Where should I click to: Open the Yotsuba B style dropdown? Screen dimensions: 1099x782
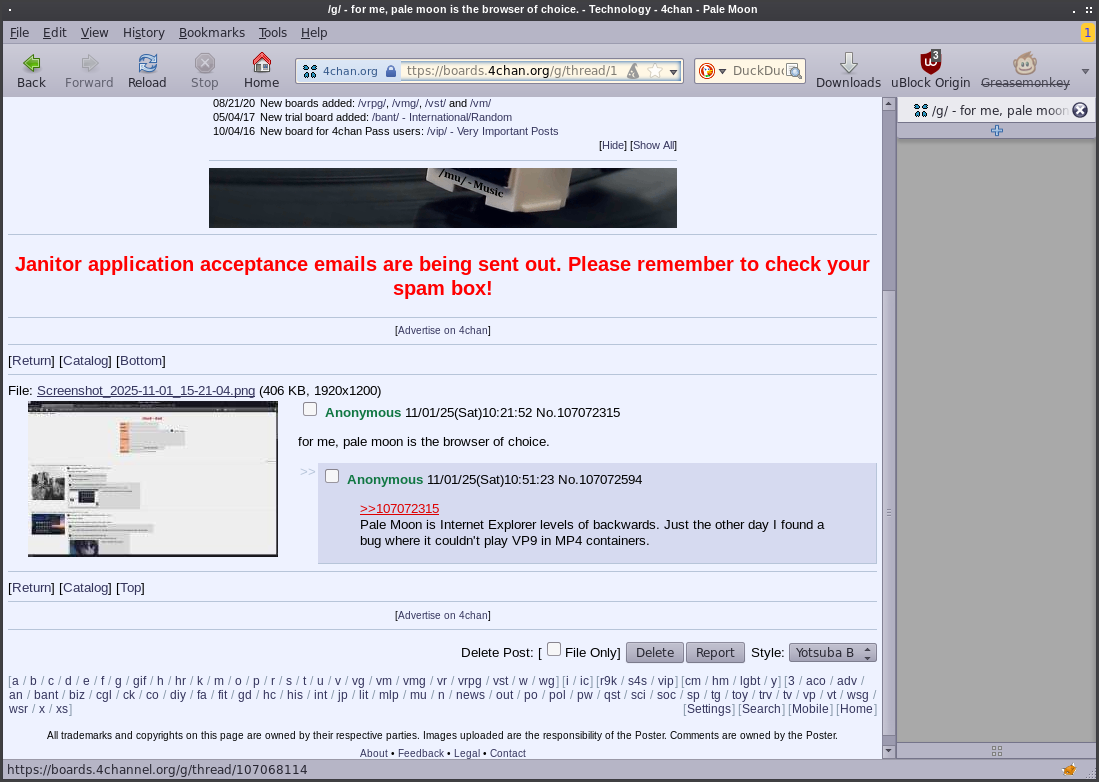point(833,652)
